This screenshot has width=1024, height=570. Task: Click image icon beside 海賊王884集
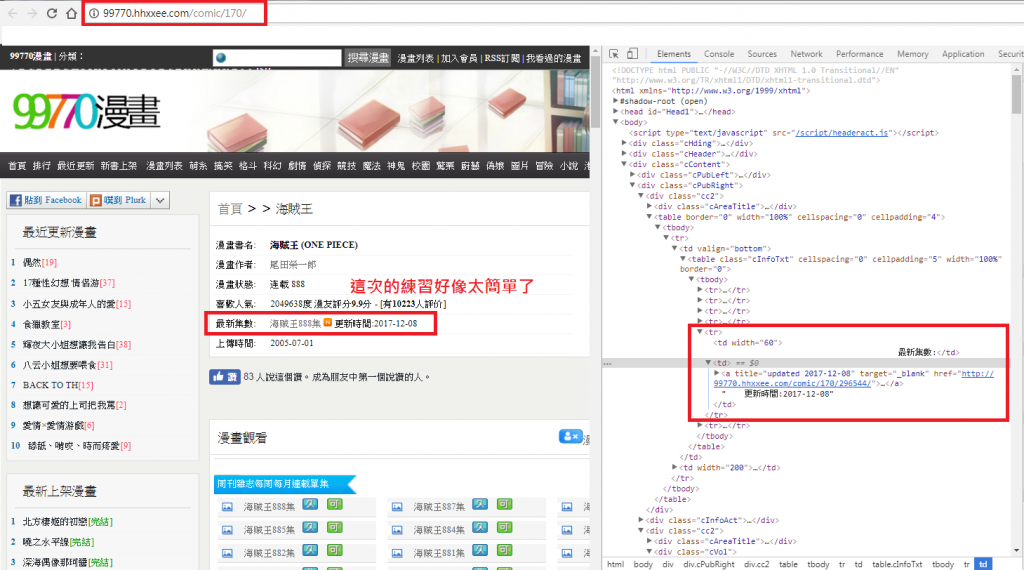coord(397,530)
